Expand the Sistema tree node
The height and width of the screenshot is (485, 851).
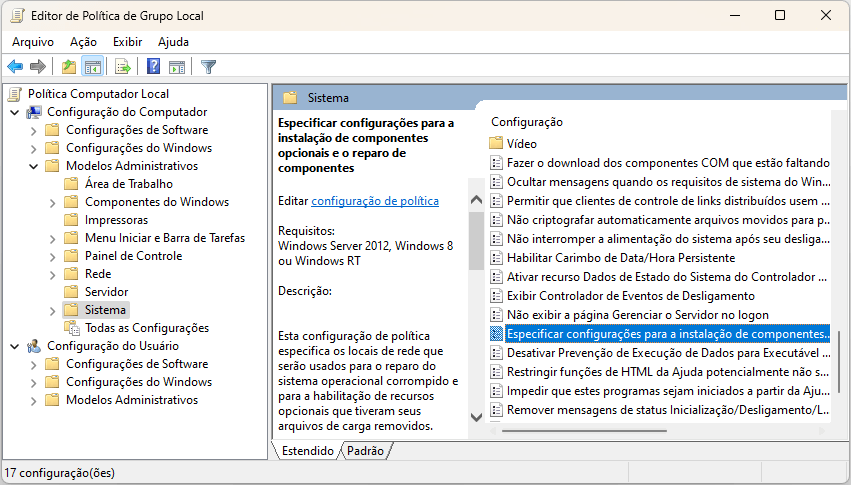point(53,311)
